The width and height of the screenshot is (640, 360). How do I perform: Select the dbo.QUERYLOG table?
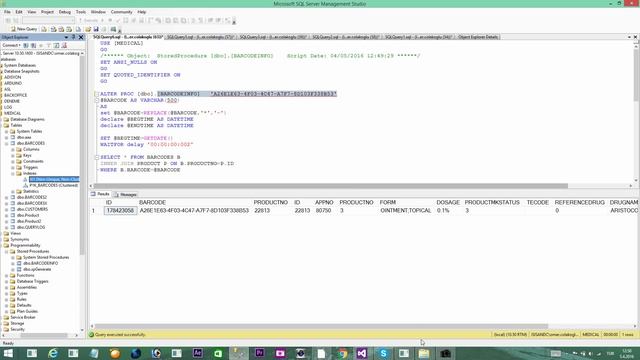click(x=31, y=227)
